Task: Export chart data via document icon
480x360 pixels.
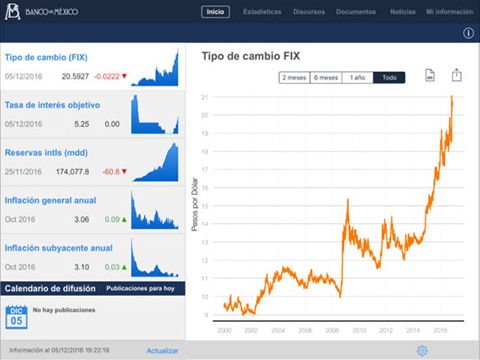Action: coord(430,75)
